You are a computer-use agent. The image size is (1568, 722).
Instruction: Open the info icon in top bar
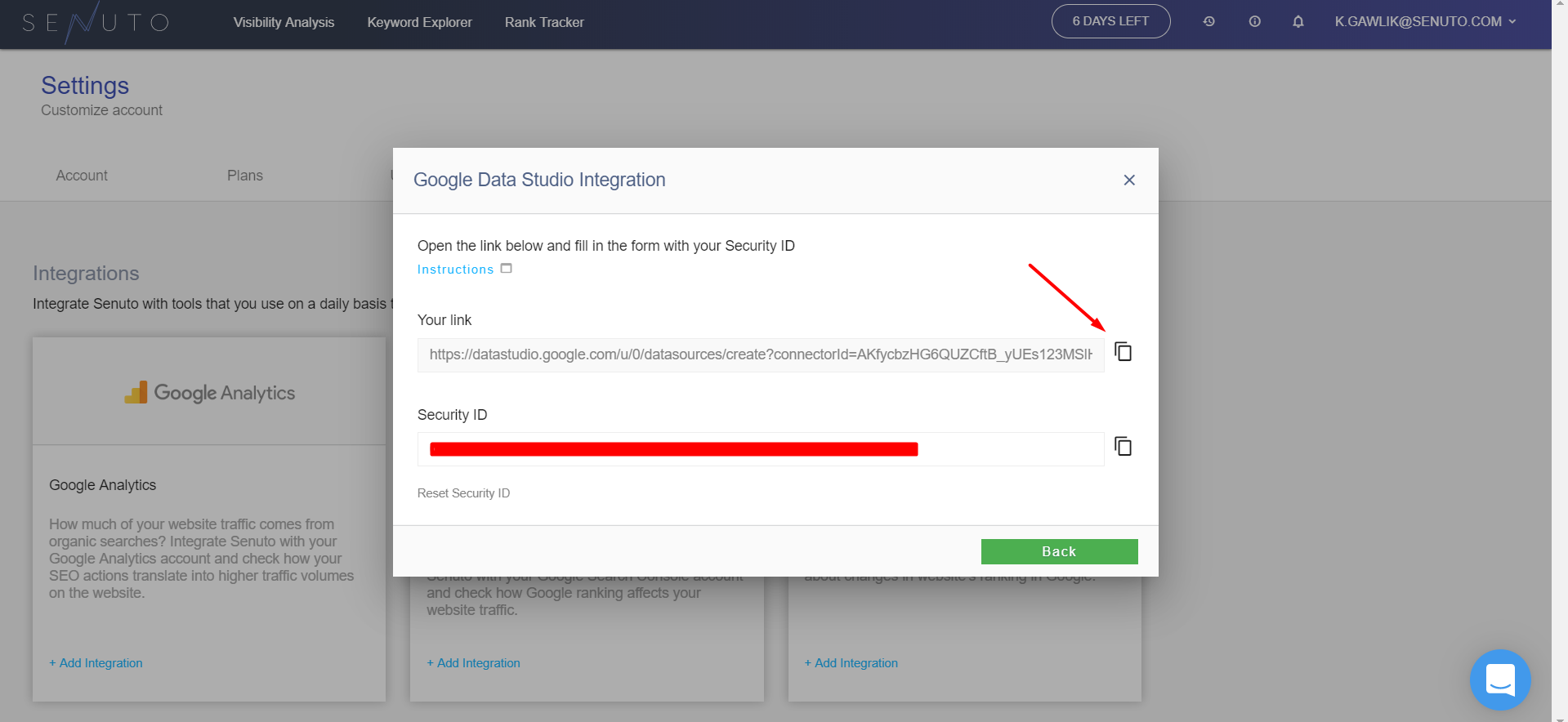1255,21
